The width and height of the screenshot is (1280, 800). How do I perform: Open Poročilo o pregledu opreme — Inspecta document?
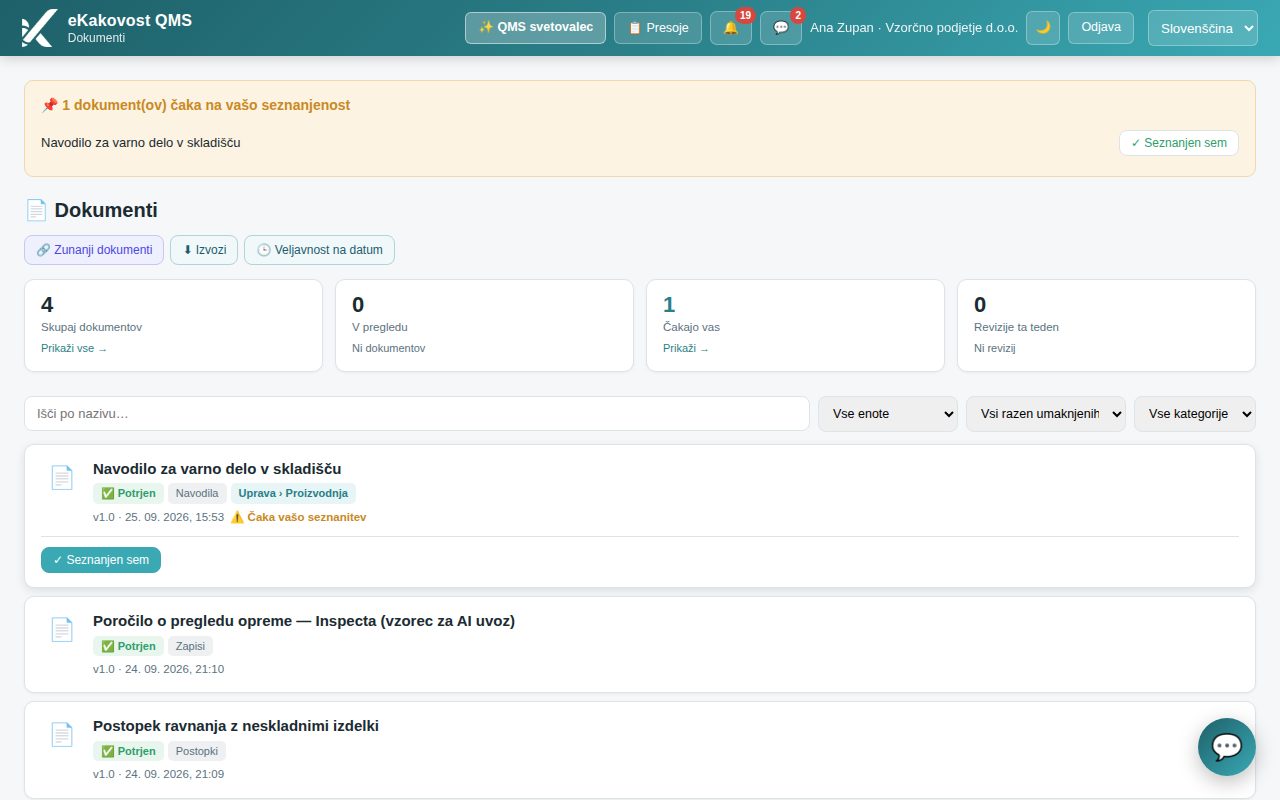point(304,621)
